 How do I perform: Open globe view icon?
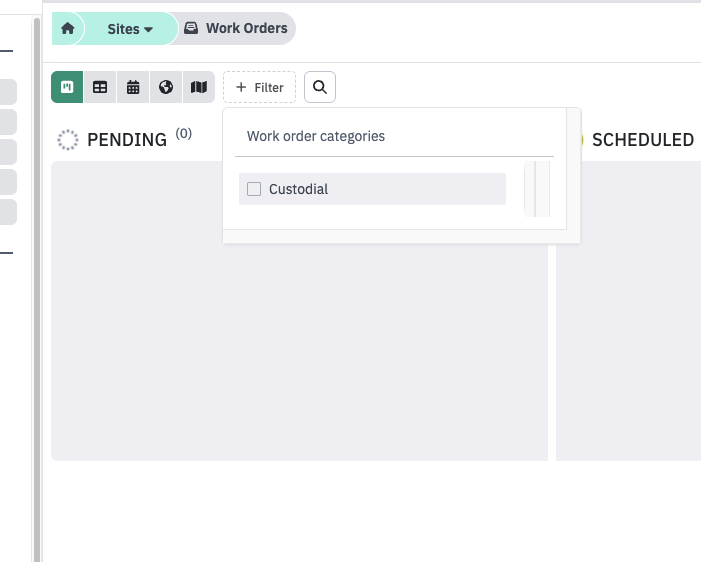click(x=166, y=87)
